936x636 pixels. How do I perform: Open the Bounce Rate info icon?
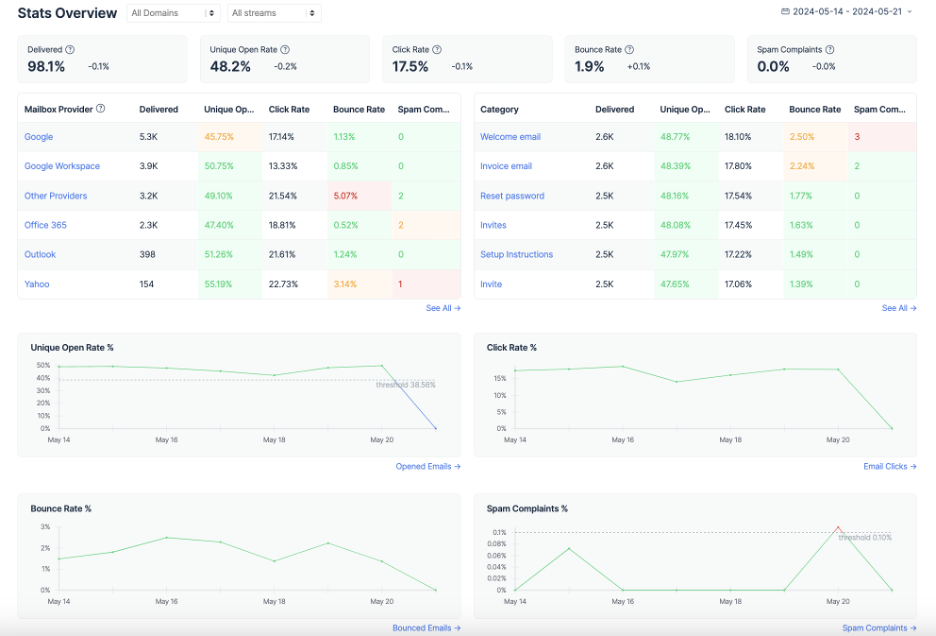pyautogui.click(x=629, y=48)
